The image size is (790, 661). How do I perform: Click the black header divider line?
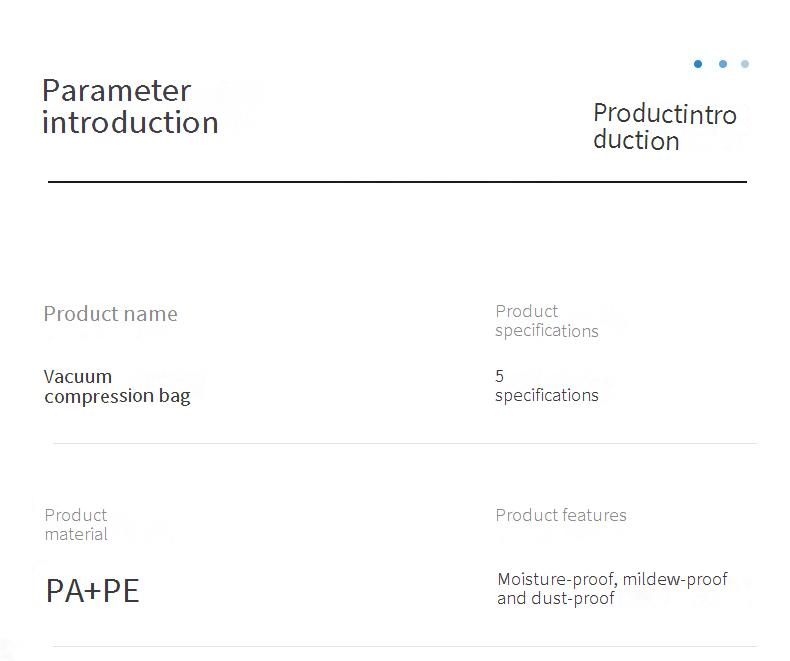(x=397, y=182)
